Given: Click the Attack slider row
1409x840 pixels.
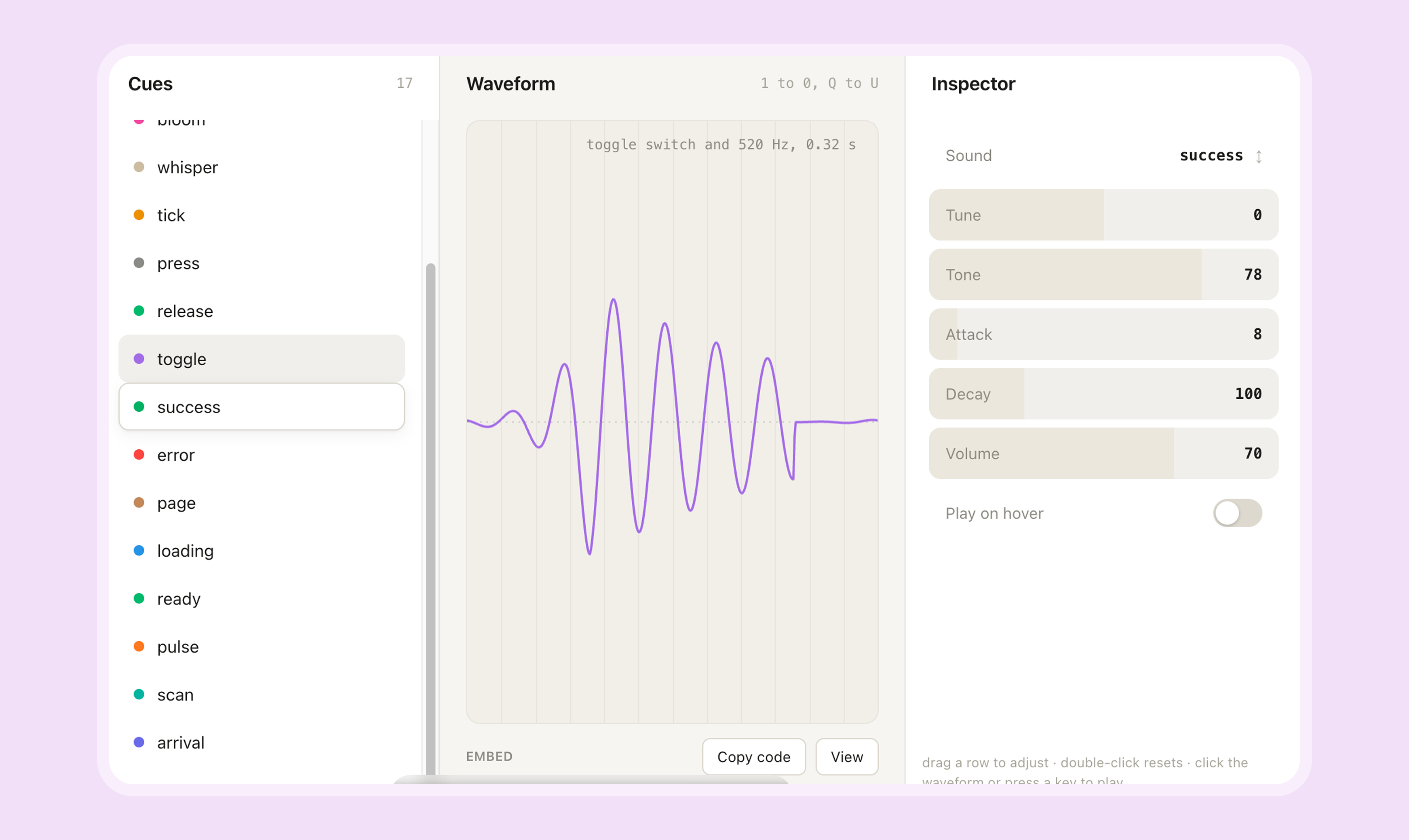Looking at the screenshot, I should pyautogui.click(x=1103, y=334).
